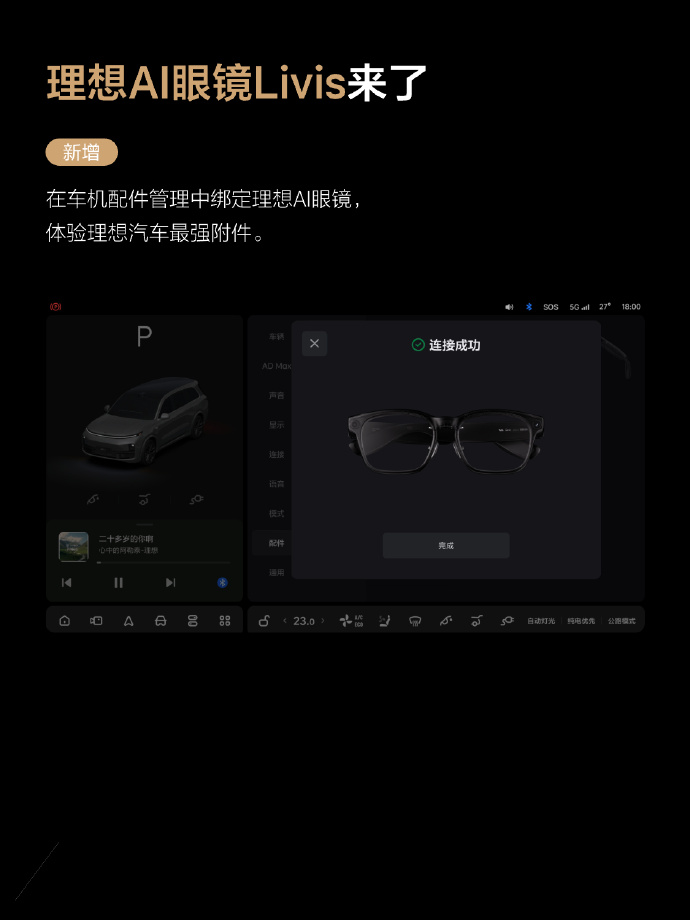Tap the 18:00 clock
The height and width of the screenshot is (920, 690).
tap(631, 307)
